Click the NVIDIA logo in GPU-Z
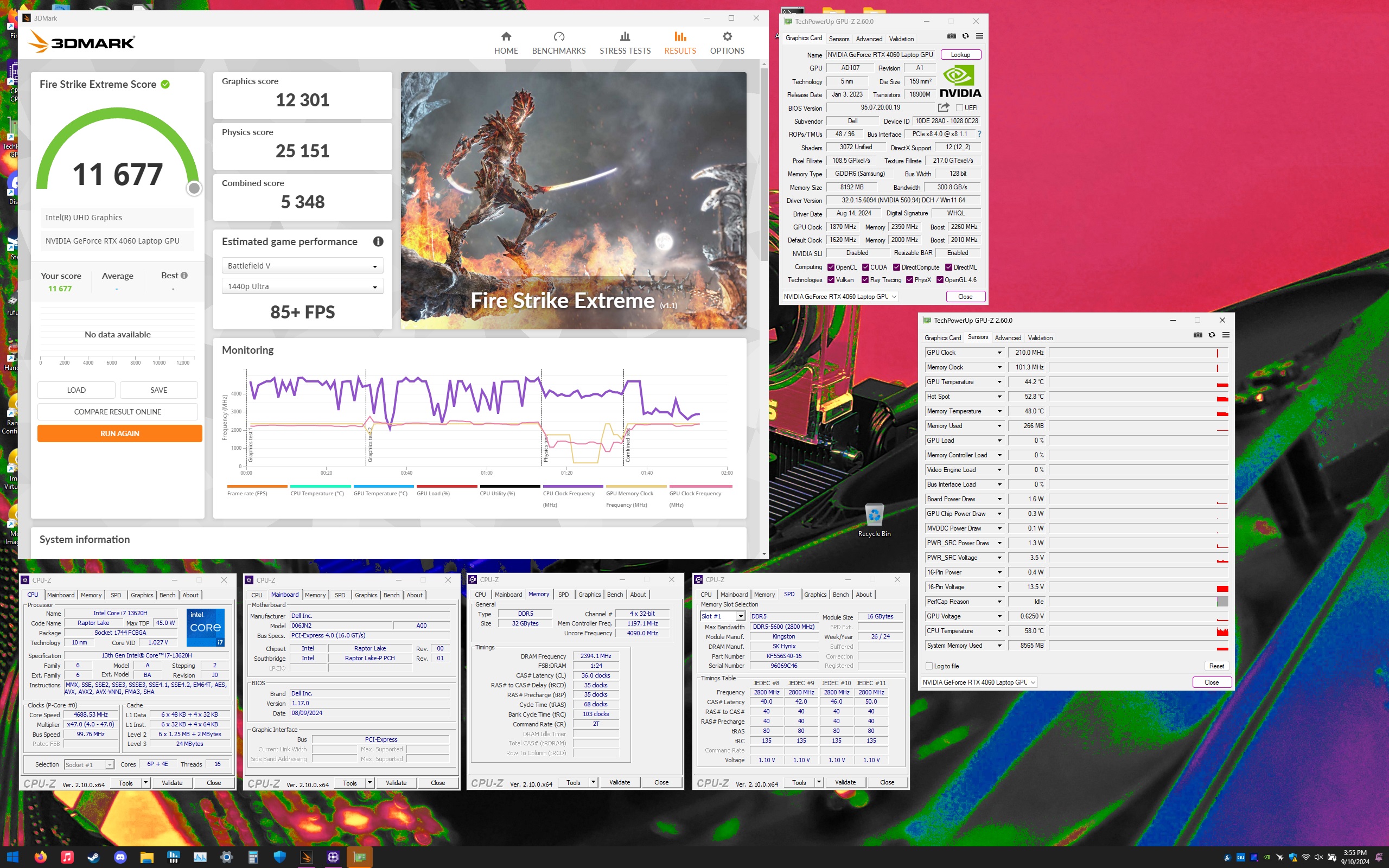The width and height of the screenshot is (1389, 868). [x=960, y=81]
